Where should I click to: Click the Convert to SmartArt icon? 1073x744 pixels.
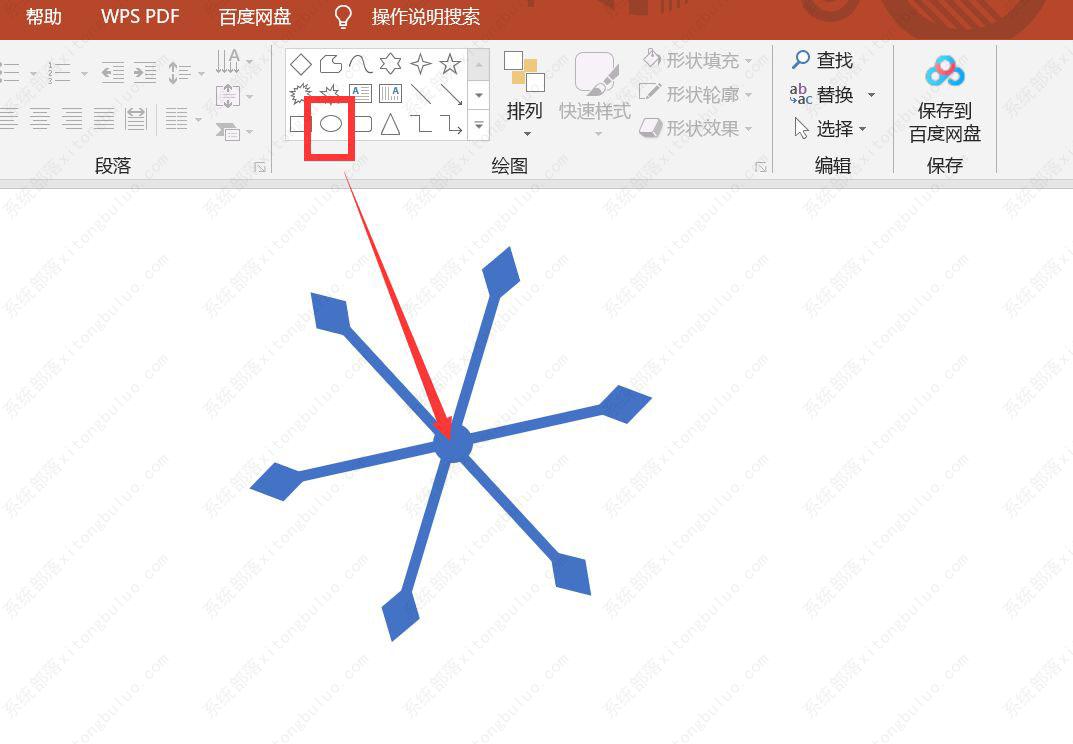pos(228,130)
